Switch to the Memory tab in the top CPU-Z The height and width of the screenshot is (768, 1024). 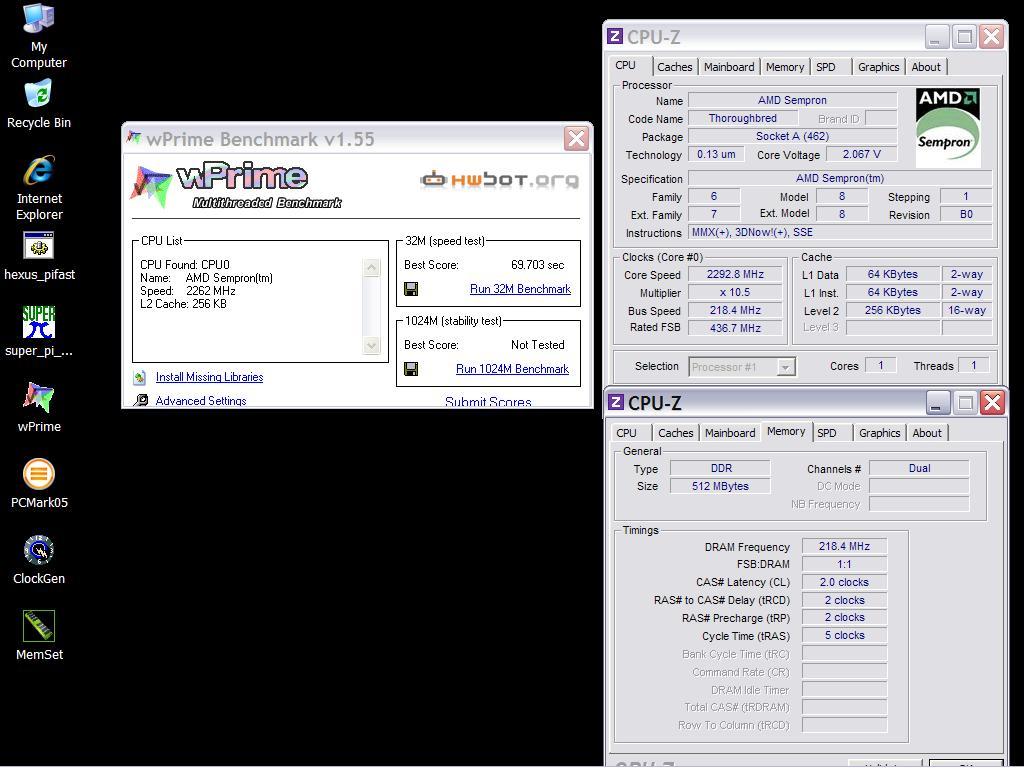pos(784,67)
